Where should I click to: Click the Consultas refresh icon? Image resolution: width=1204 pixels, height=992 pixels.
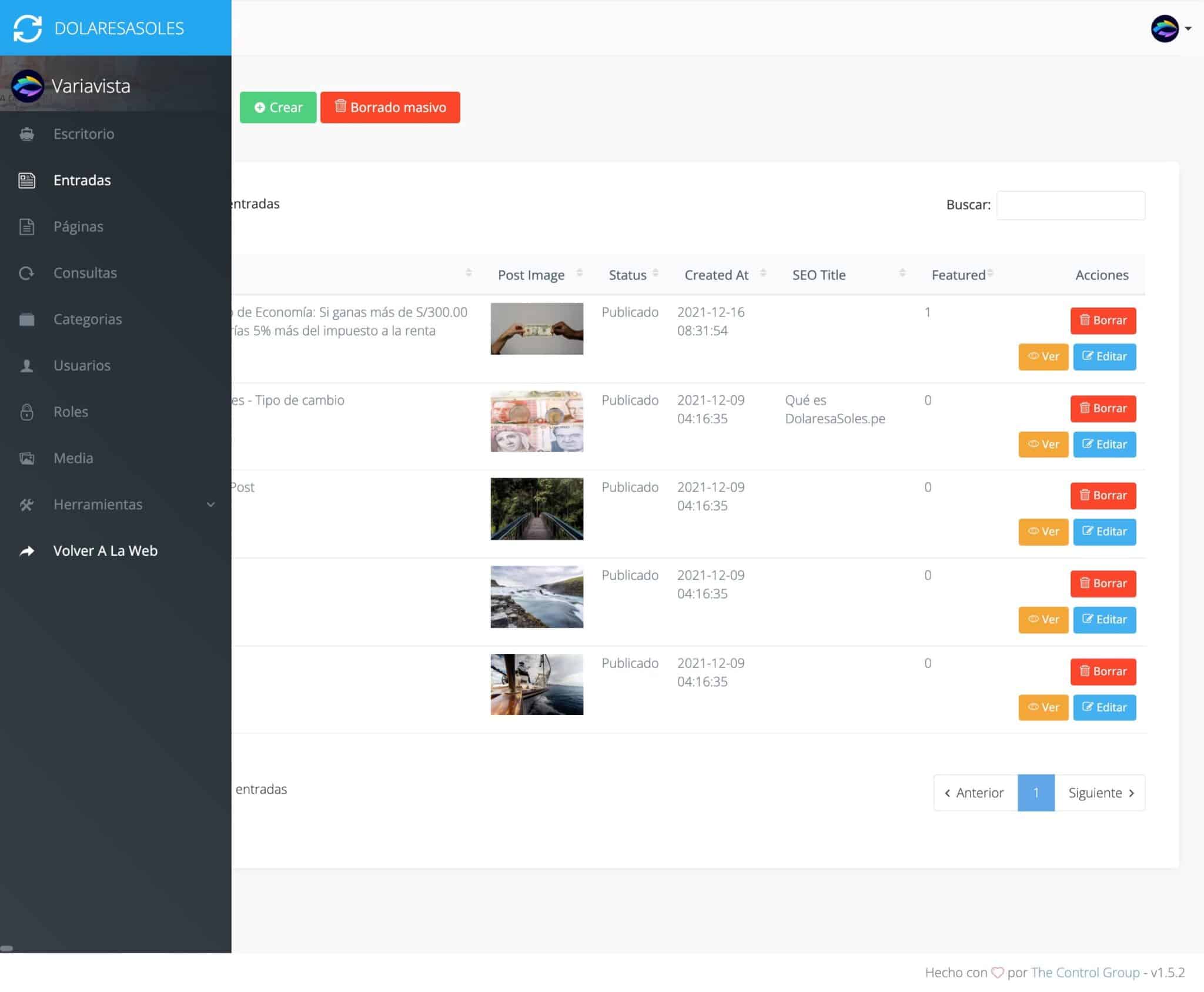(27, 273)
